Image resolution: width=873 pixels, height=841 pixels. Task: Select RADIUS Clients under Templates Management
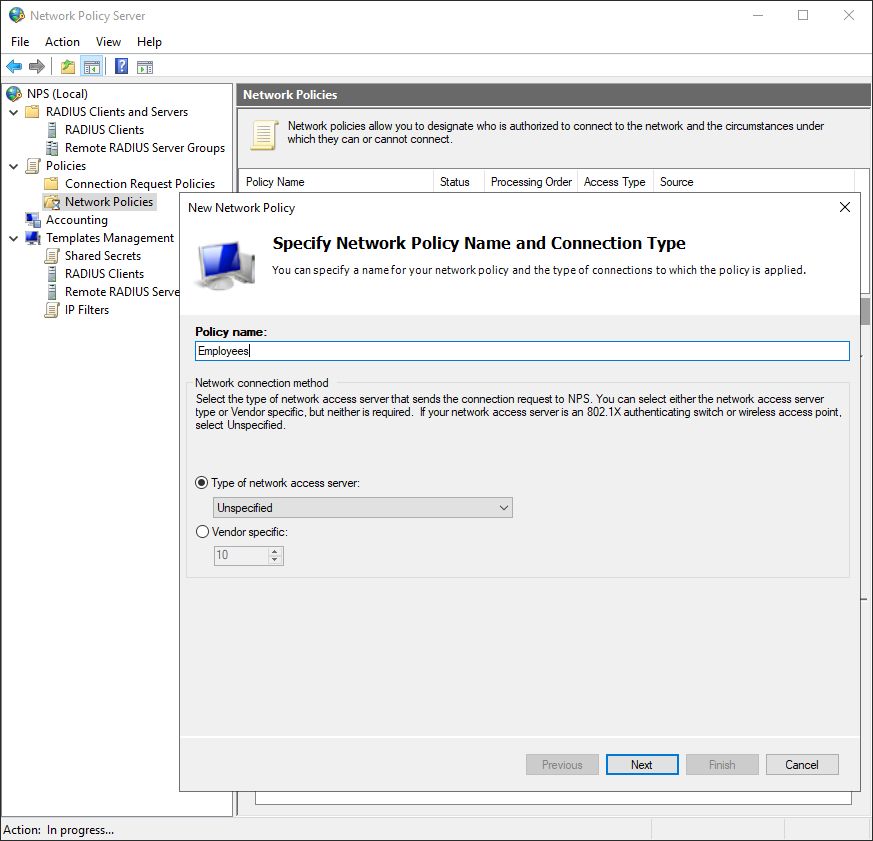coord(105,274)
